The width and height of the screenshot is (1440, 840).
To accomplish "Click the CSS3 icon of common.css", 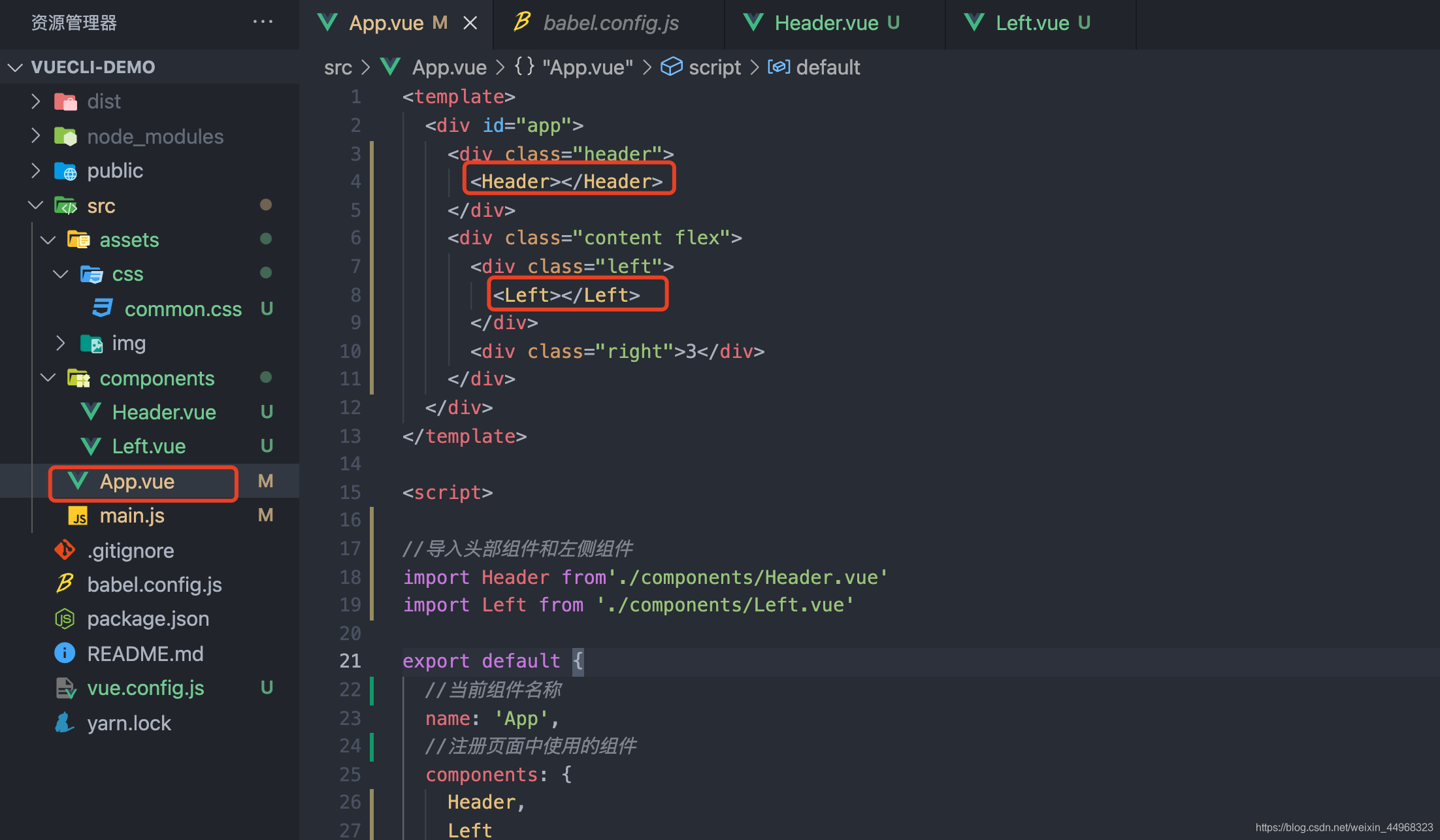I will point(103,308).
